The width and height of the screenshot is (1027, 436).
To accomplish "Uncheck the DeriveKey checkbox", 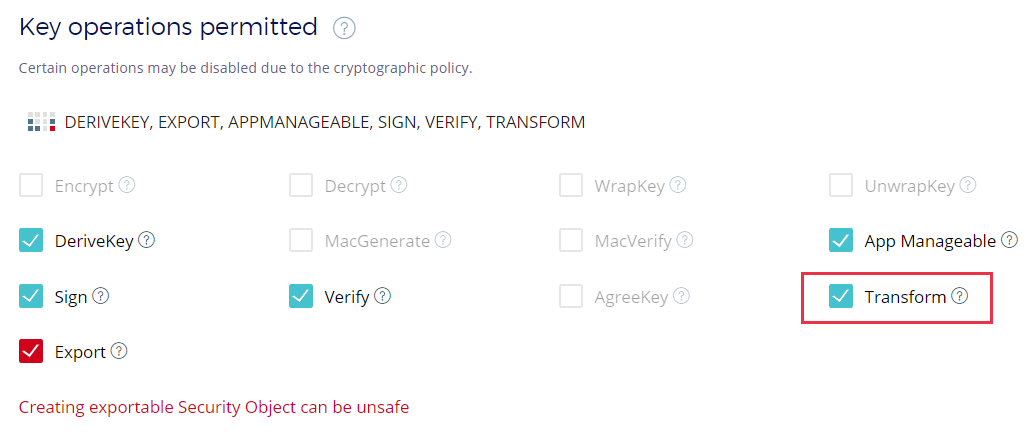I will [x=31, y=240].
